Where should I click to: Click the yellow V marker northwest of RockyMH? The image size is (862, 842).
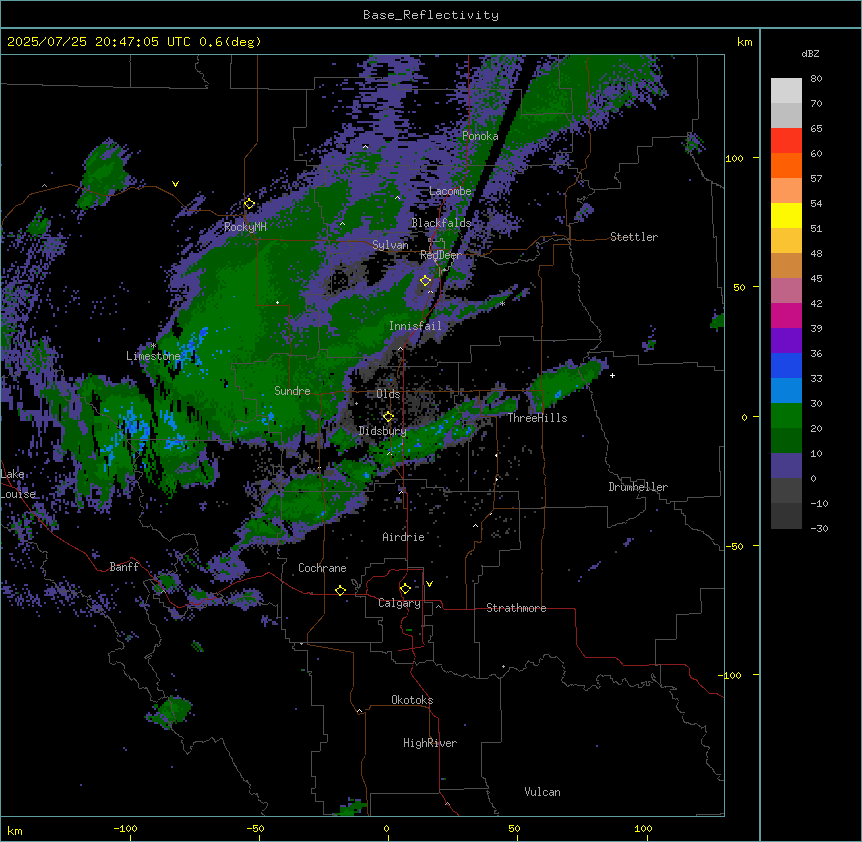coord(175,184)
